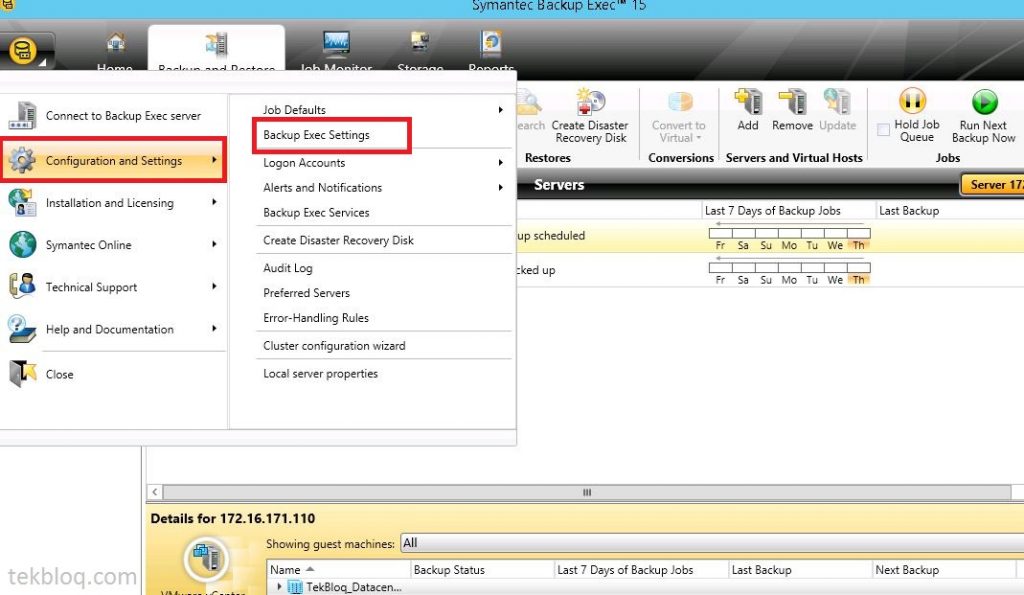Expand the TekBlog_Datacen tree node
The image size is (1024, 595).
[x=280, y=587]
